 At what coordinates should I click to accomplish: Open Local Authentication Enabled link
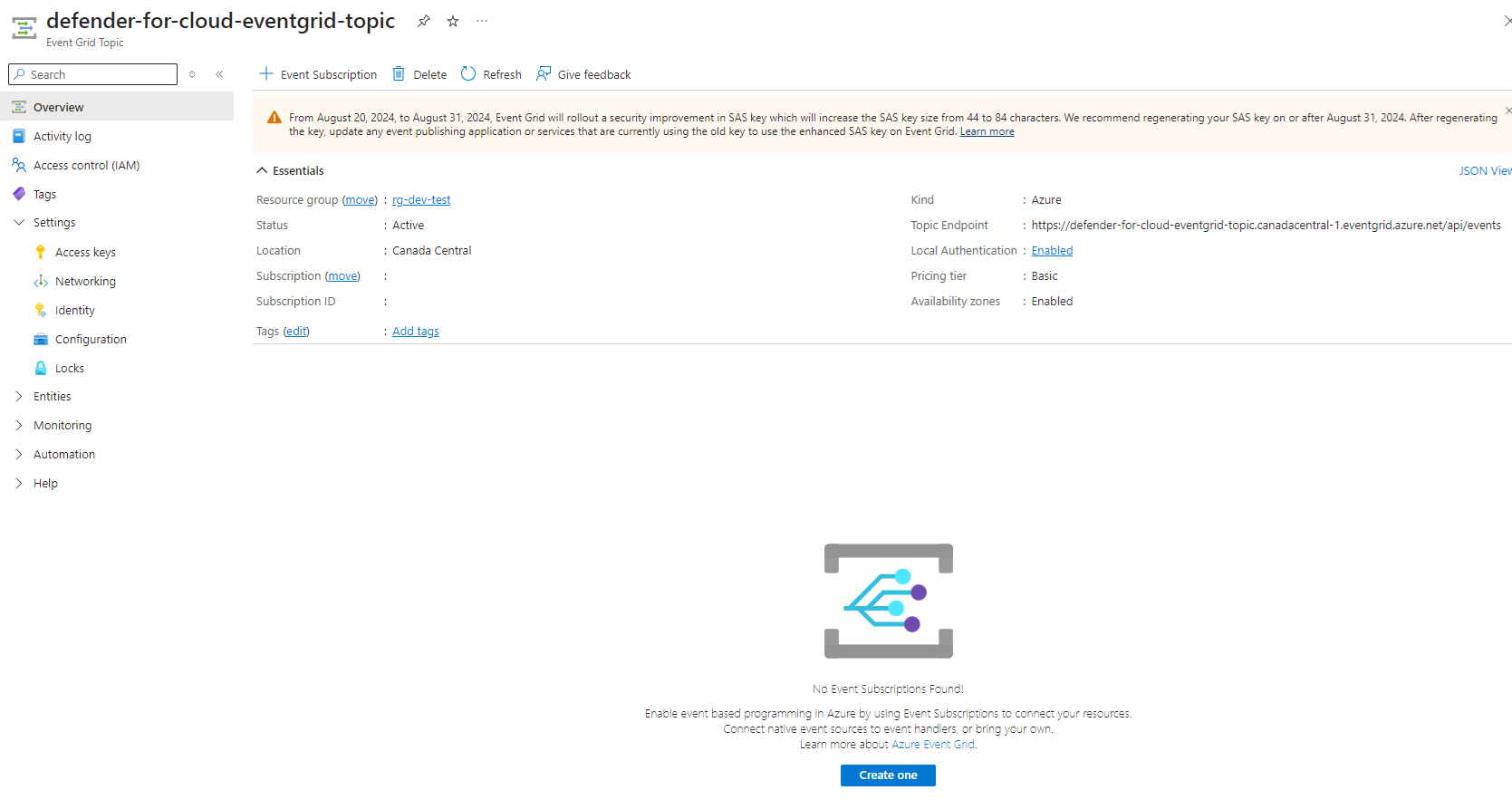pyautogui.click(x=1052, y=251)
